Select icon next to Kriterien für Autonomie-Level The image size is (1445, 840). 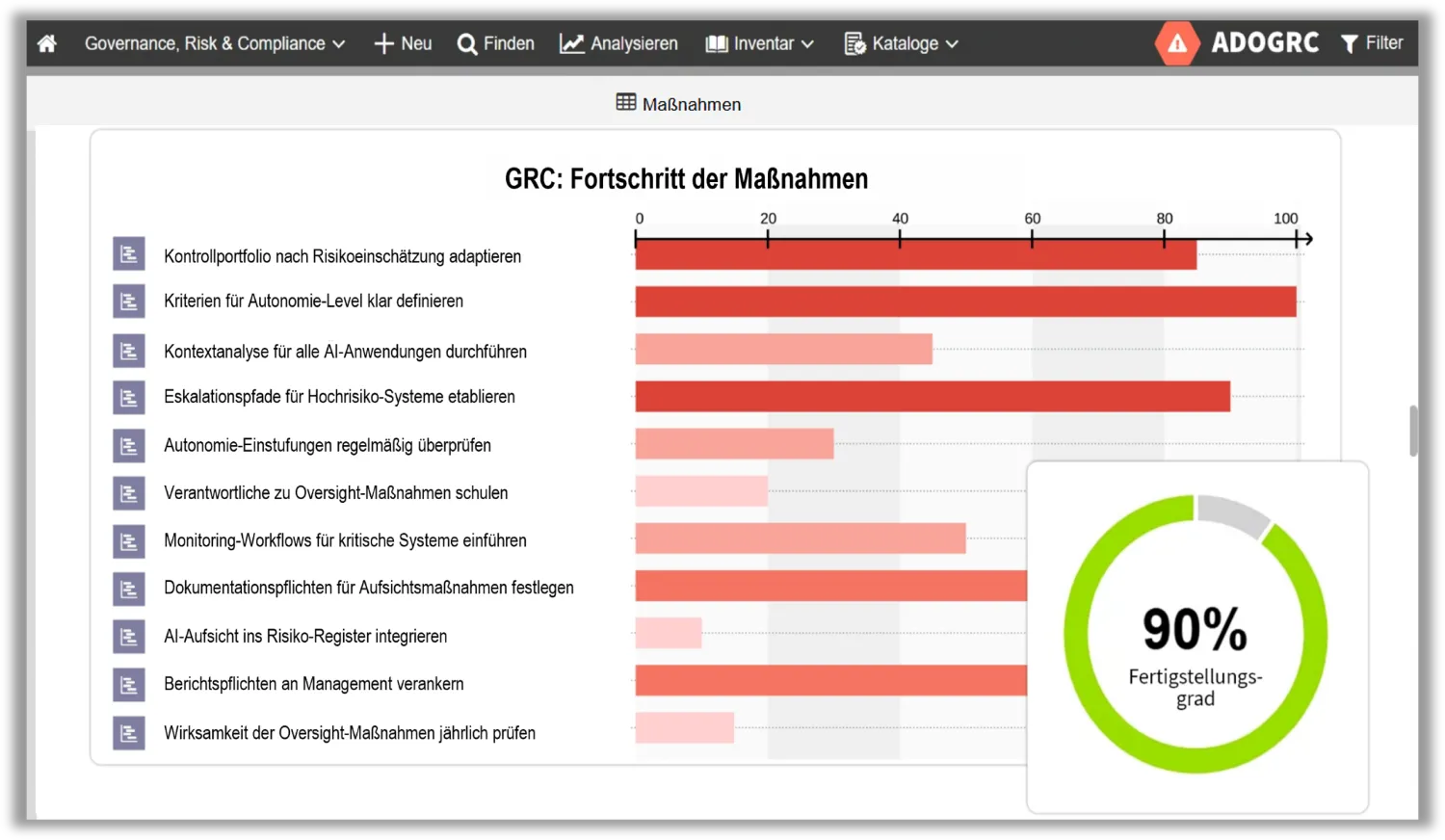[129, 301]
